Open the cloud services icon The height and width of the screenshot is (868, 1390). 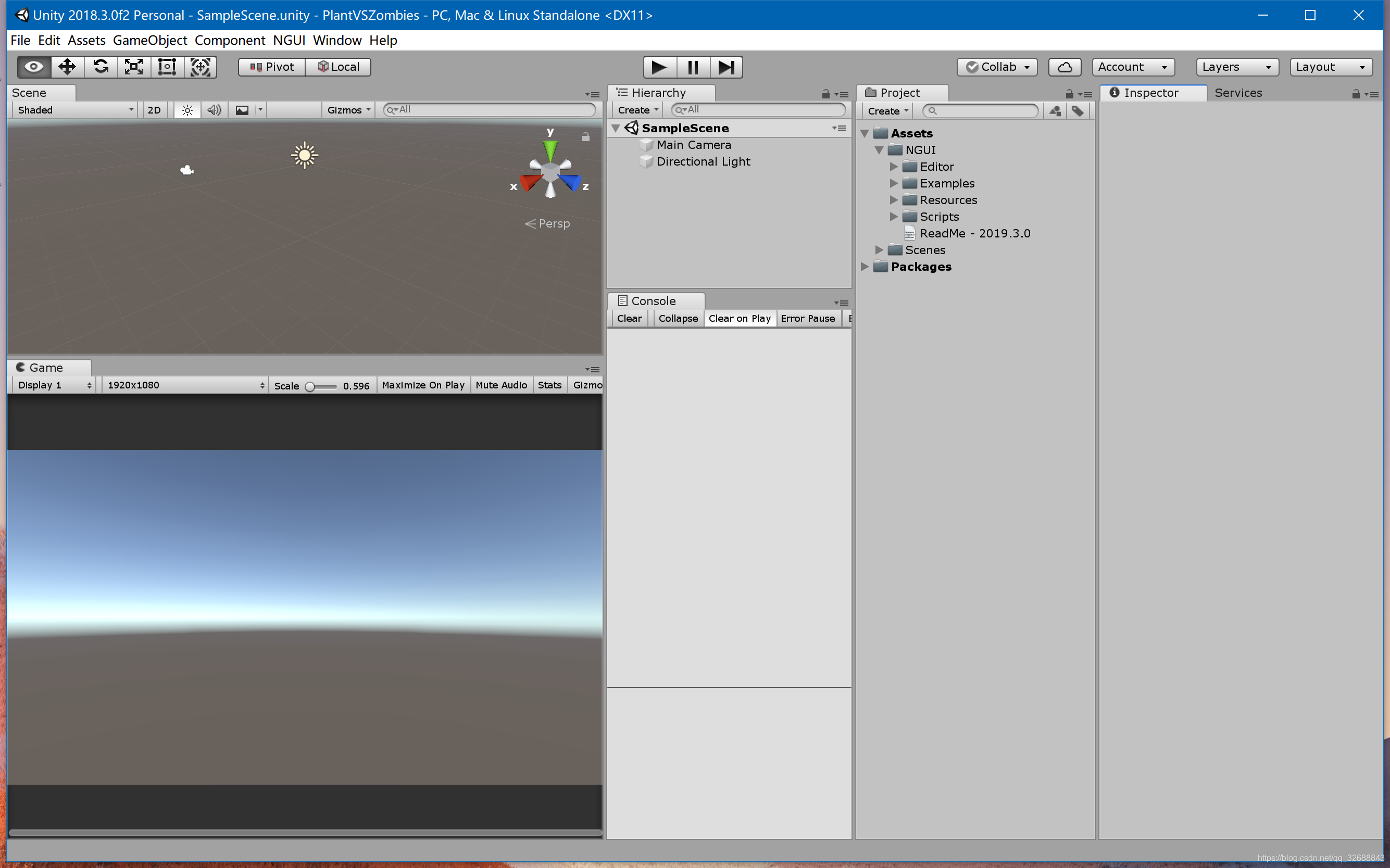pos(1064,67)
